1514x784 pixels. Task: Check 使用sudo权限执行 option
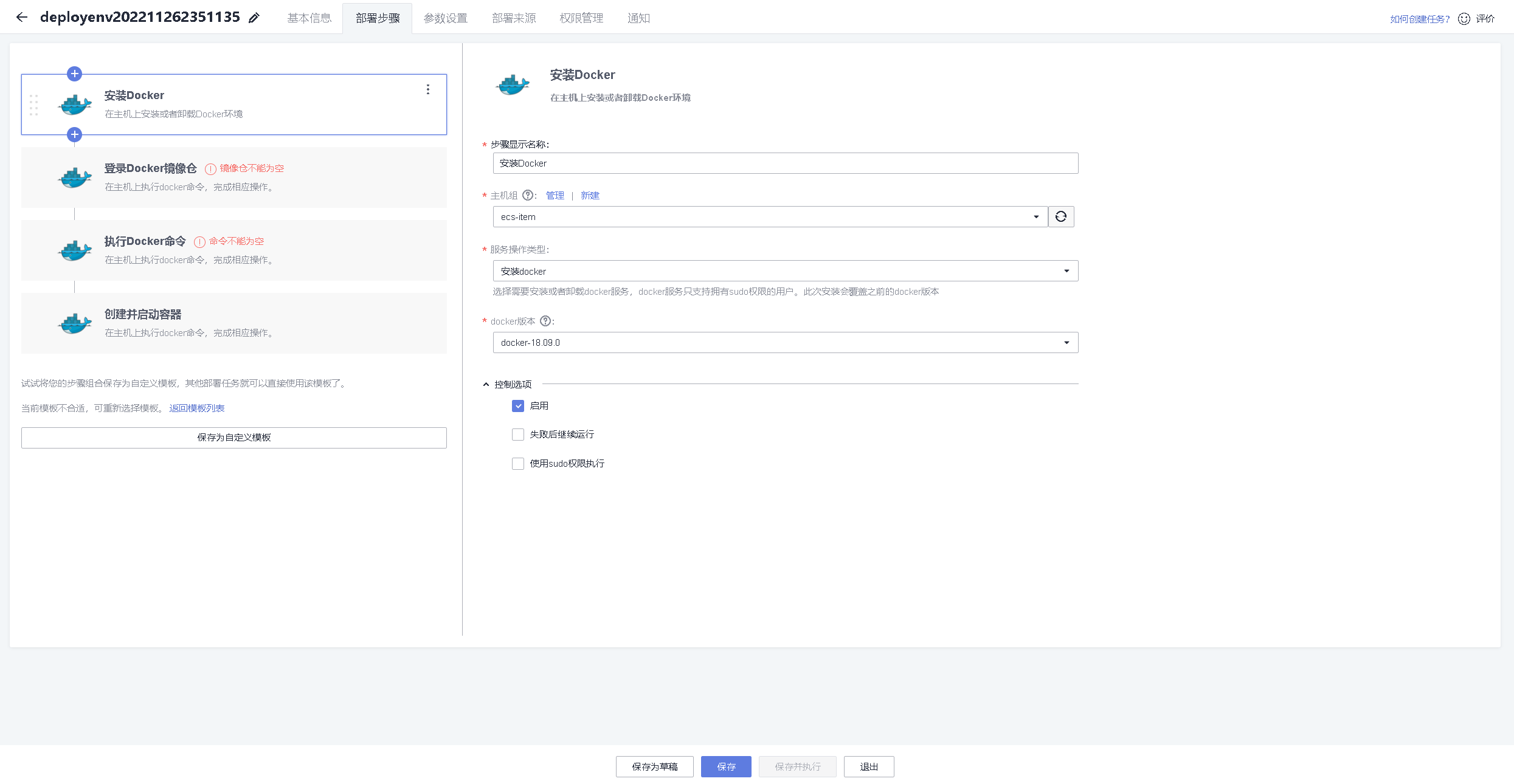pos(518,464)
